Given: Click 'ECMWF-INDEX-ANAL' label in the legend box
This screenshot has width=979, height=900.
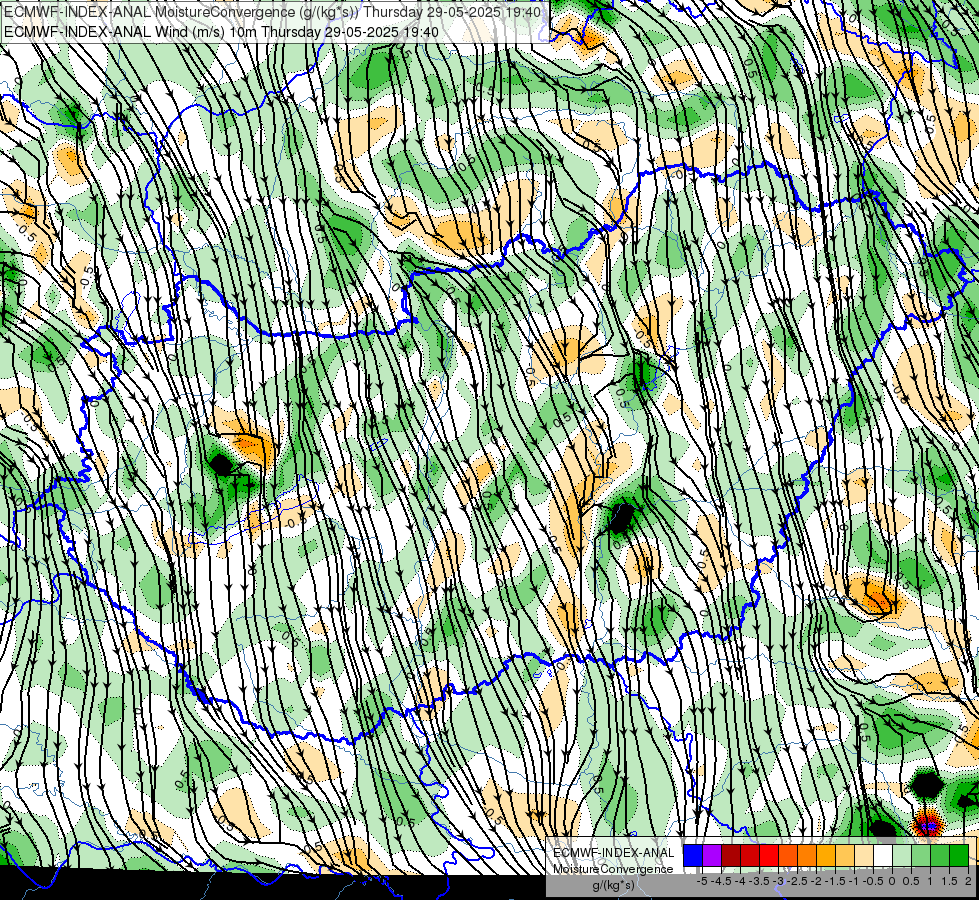Looking at the screenshot, I should point(614,853).
